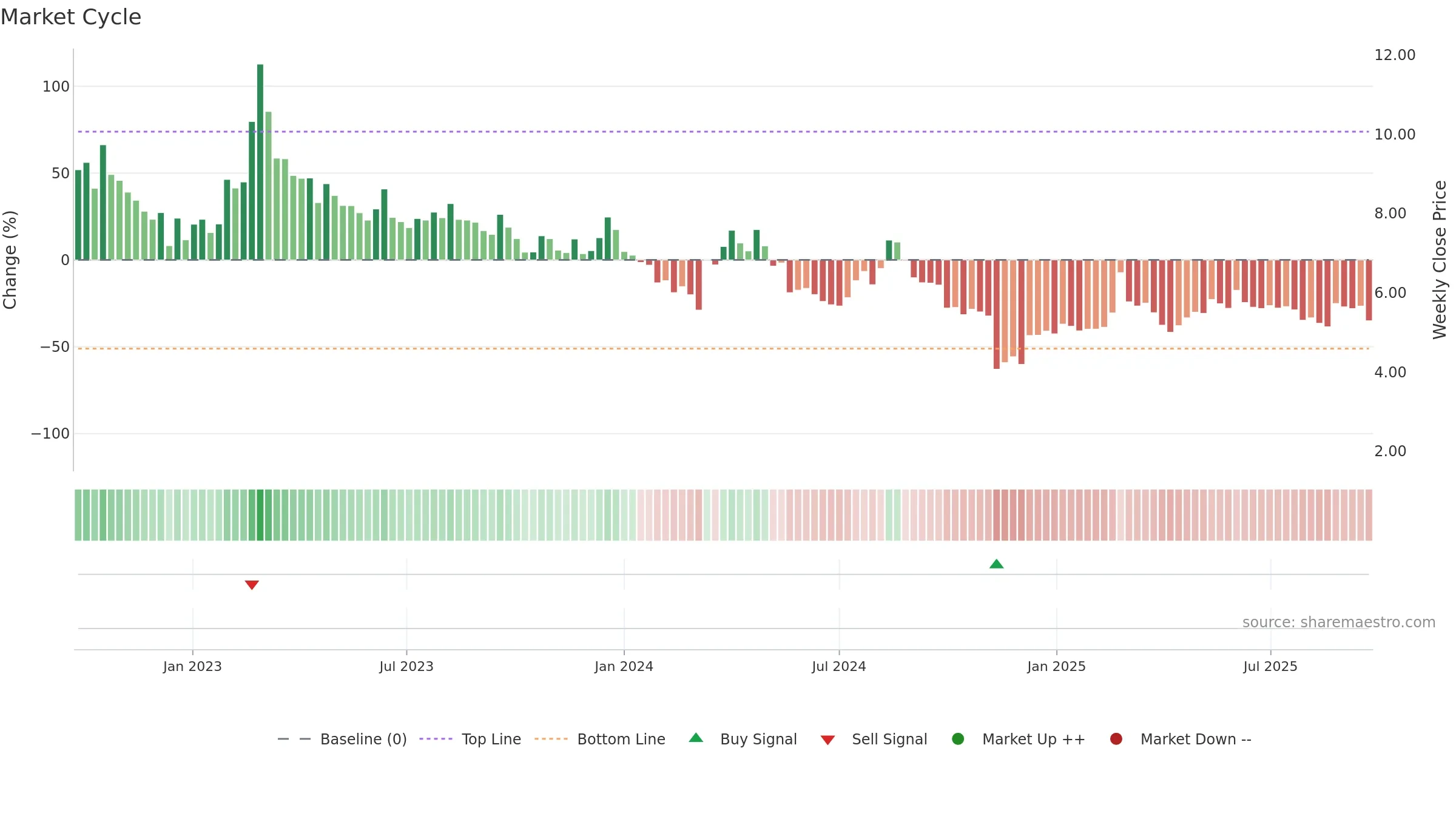Toggle the Top Line legend entry
Viewport: 1456px width, 819px height.
tap(470, 739)
